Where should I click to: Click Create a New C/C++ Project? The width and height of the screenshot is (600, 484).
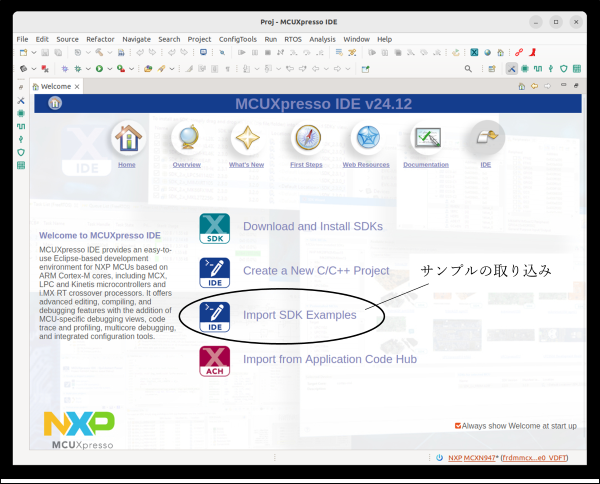coord(315,271)
